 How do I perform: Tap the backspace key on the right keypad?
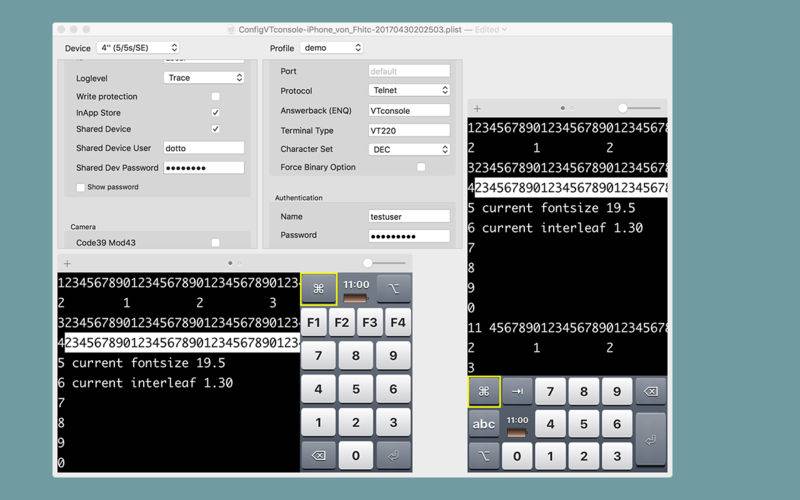[650, 391]
